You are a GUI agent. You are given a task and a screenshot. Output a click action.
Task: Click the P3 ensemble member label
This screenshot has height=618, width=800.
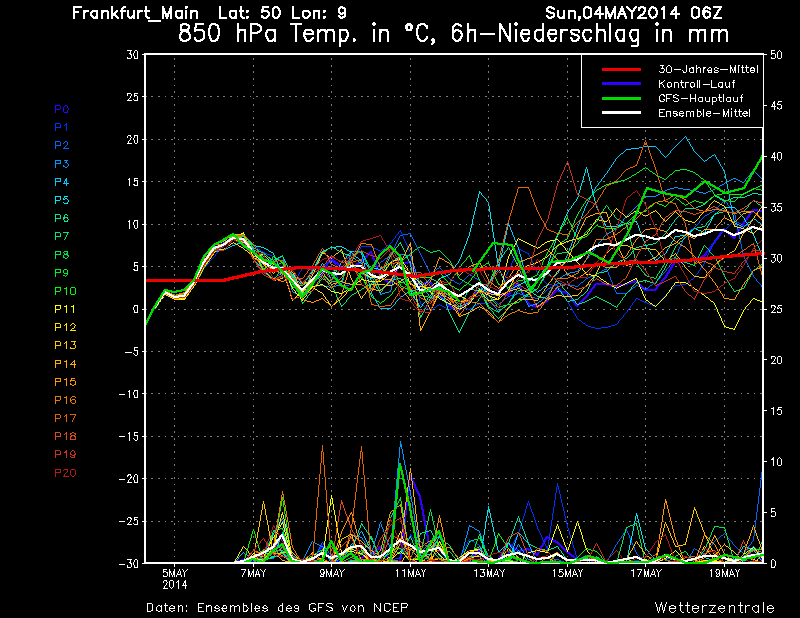(62, 164)
